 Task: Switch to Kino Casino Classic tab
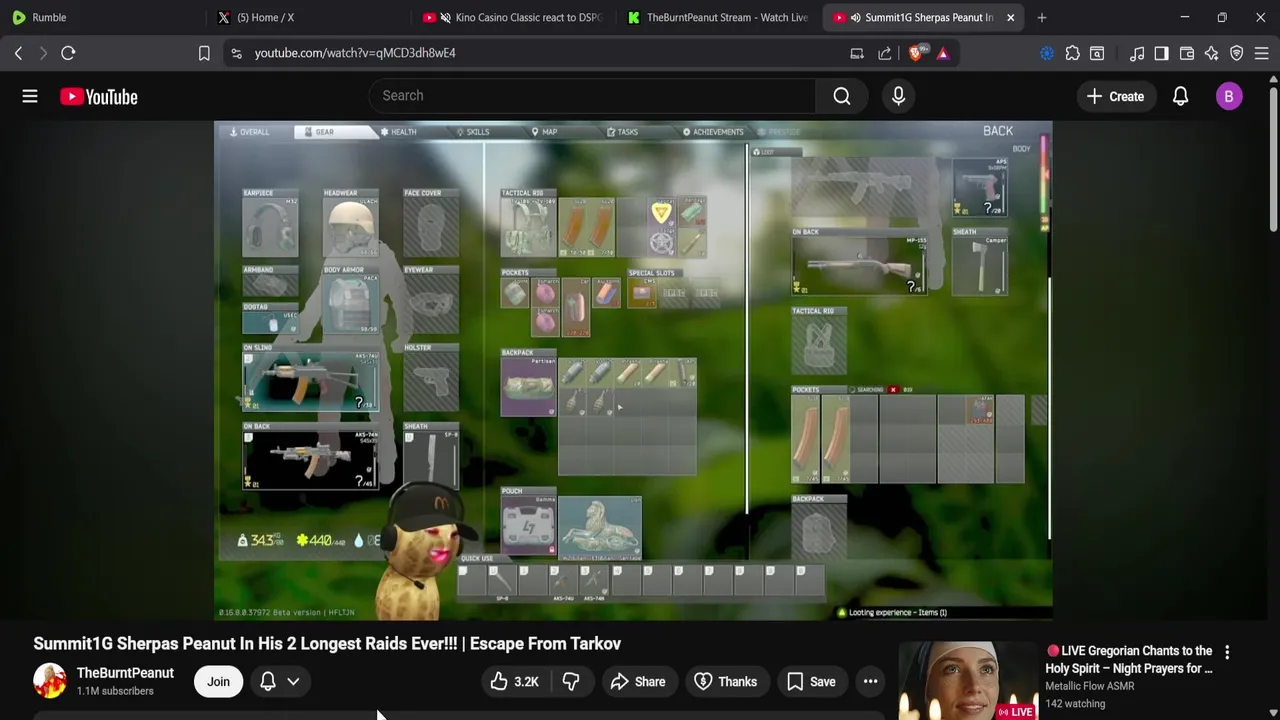tap(513, 17)
